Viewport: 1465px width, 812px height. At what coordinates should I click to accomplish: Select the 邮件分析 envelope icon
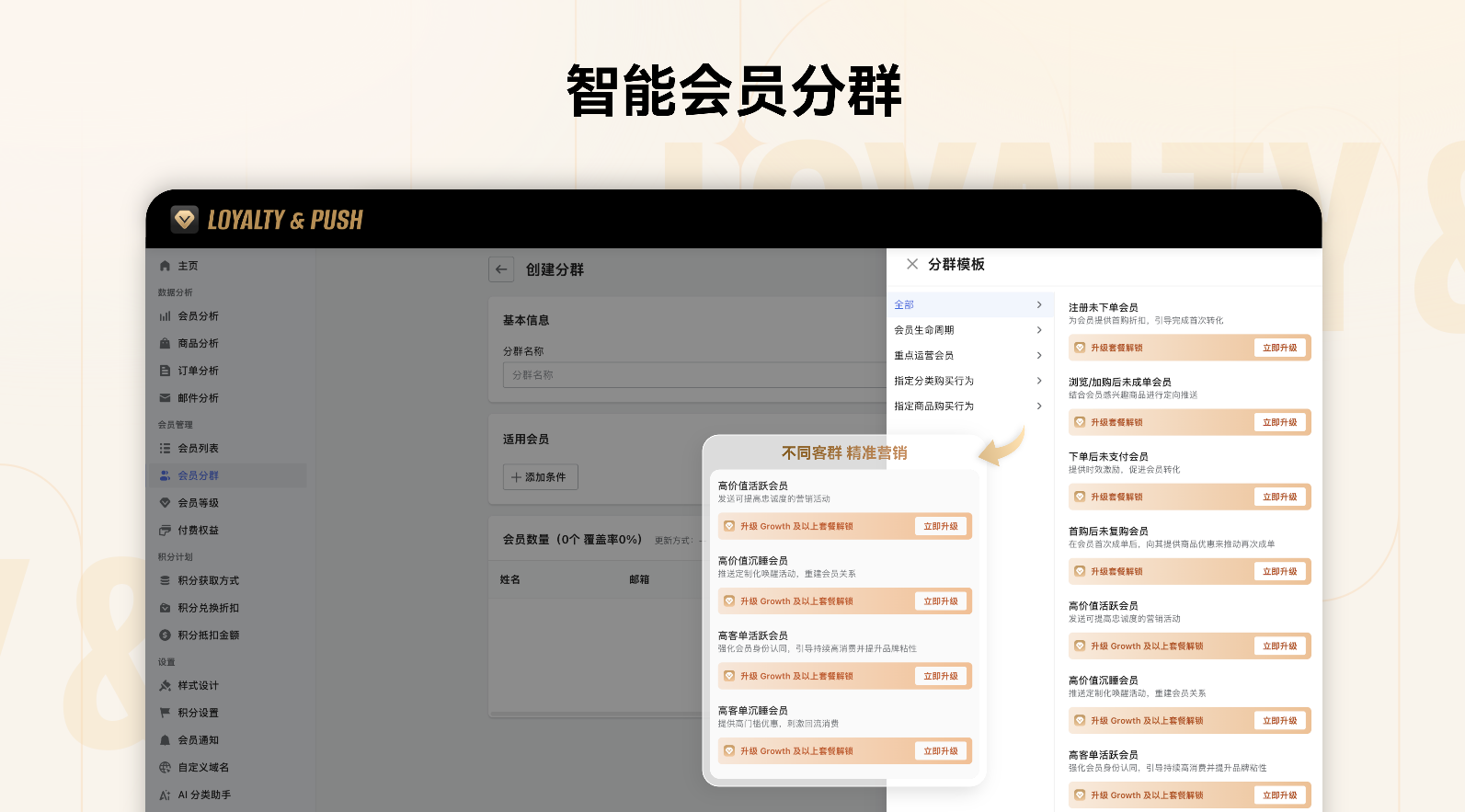pos(165,398)
